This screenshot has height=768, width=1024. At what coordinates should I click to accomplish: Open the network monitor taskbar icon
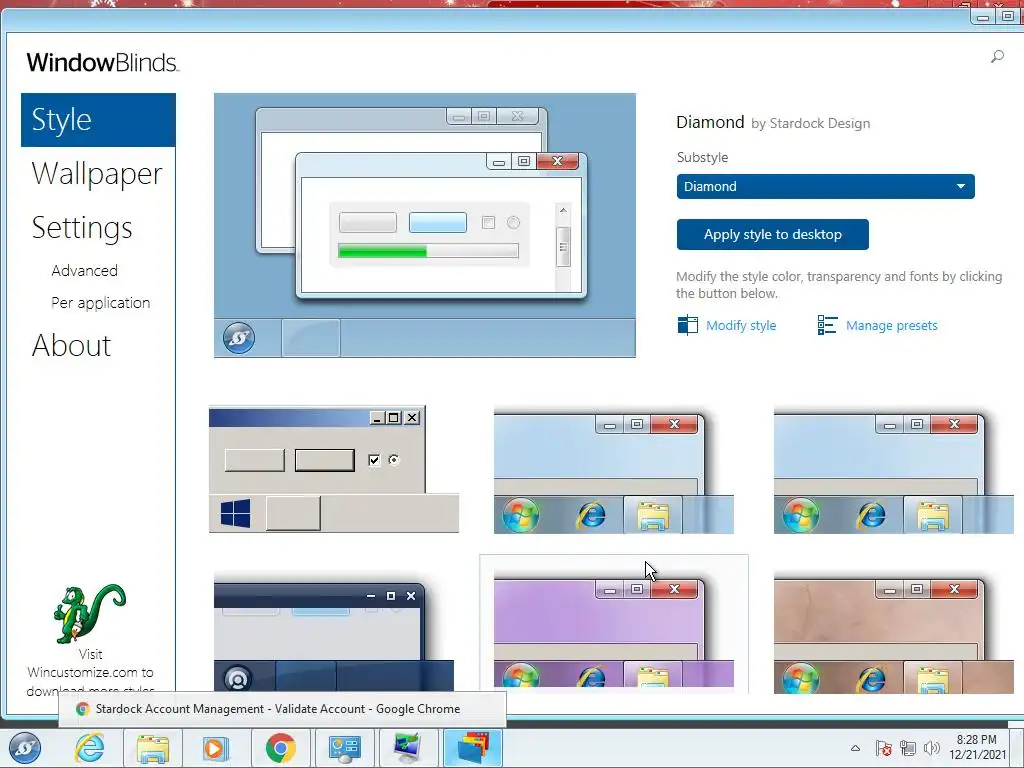click(x=408, y=748)
